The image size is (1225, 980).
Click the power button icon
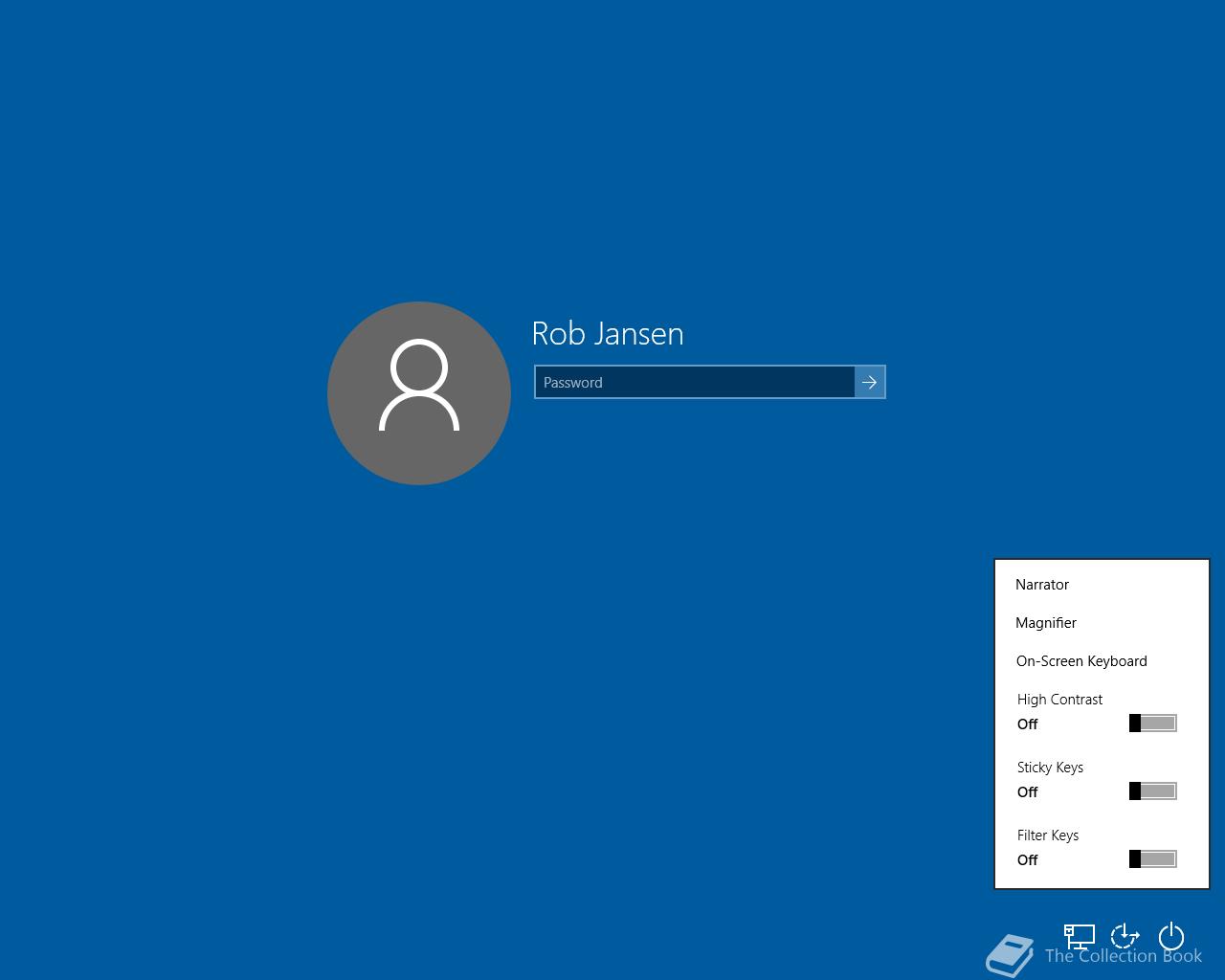(1171, 937)
